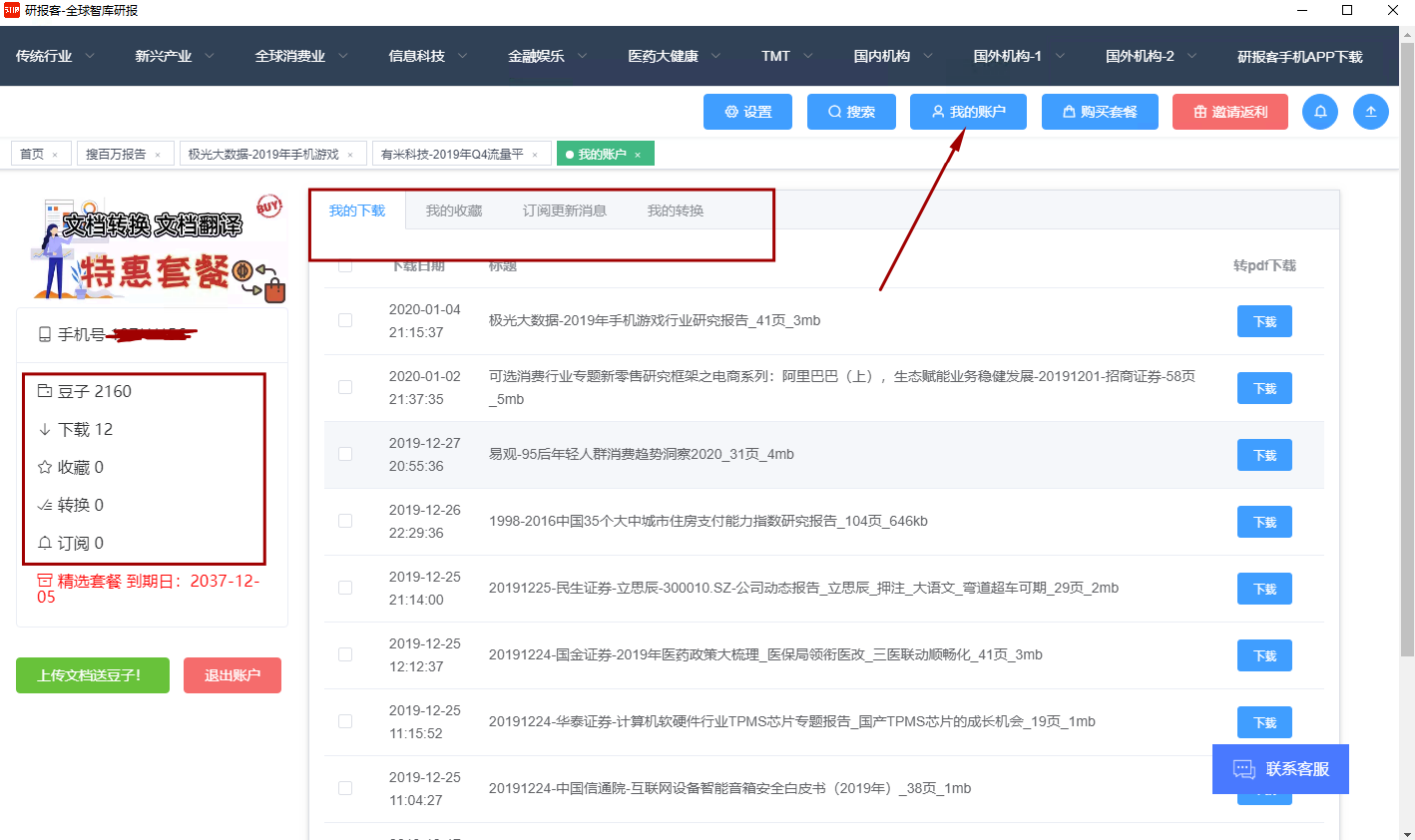The width and height of the screenshot is (1415, 840).
Task: Click 下载 button for 易观-95后 report
Action: [x=1265, y=455]
